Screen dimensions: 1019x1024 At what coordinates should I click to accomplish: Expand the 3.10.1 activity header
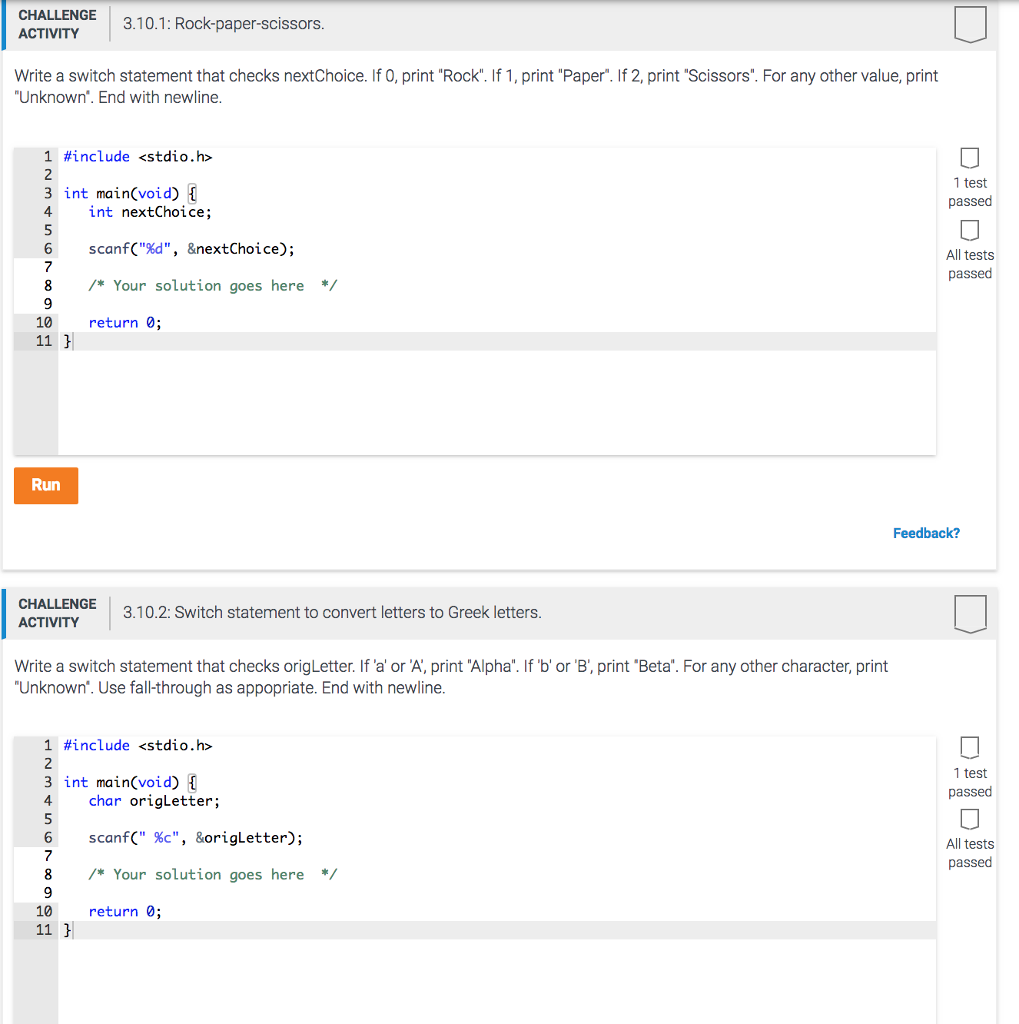pyautogui.click(x=500, y=23)
